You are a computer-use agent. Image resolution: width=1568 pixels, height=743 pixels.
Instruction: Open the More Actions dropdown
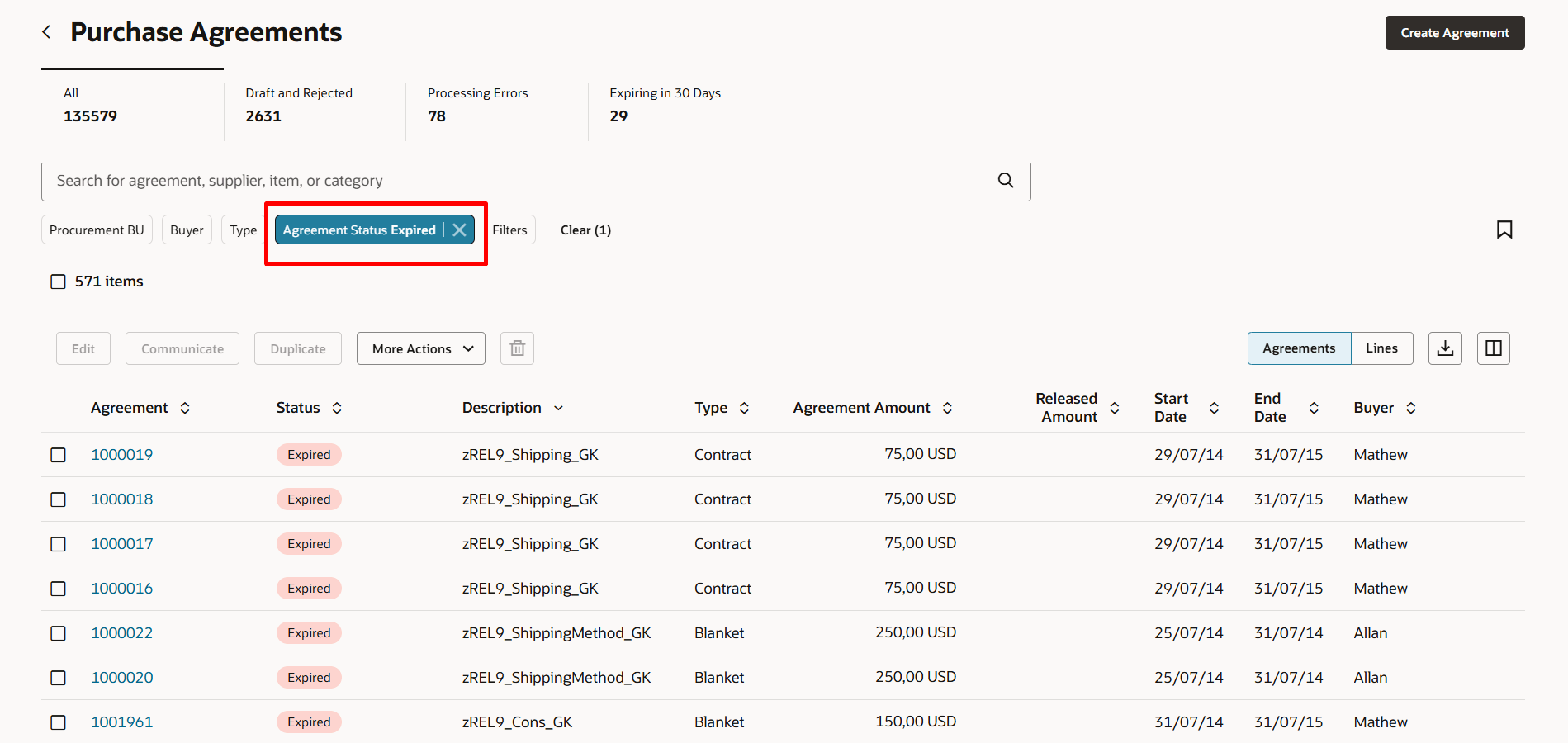(x=420, y=348)
